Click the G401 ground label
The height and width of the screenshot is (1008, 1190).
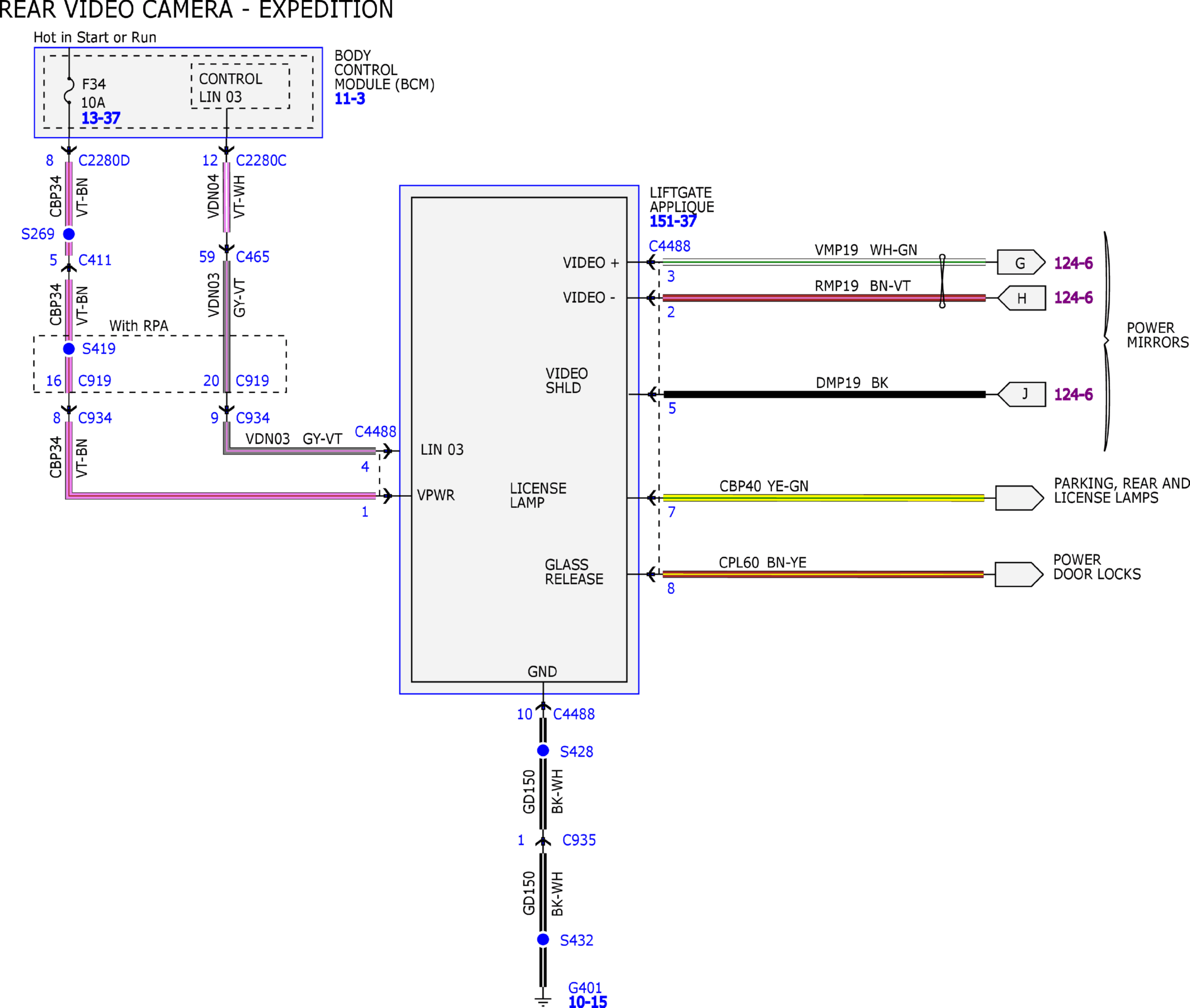pos(585,987)
